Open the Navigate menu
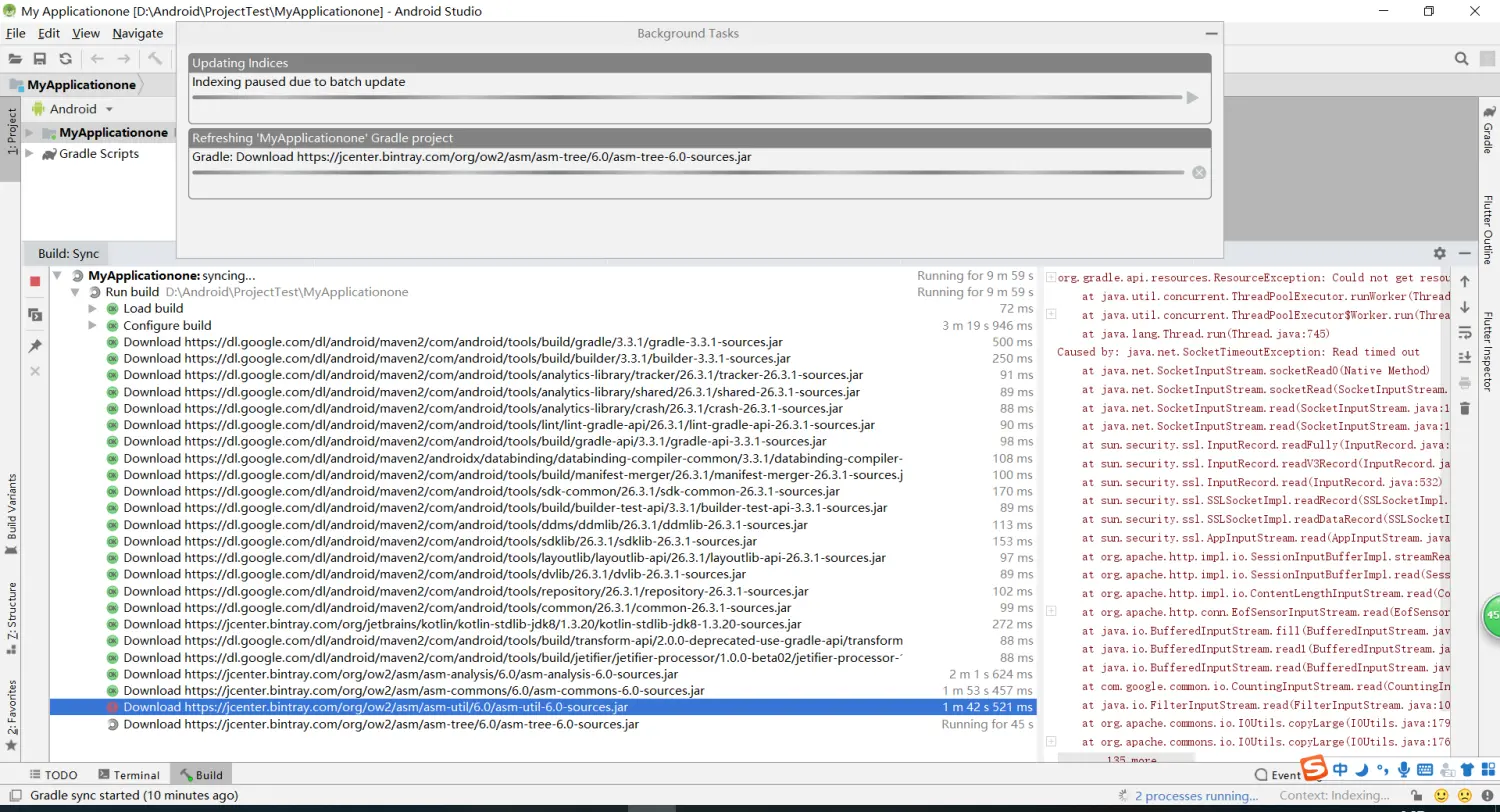This screenshot has height=812, width=1500. click(138, 33)
